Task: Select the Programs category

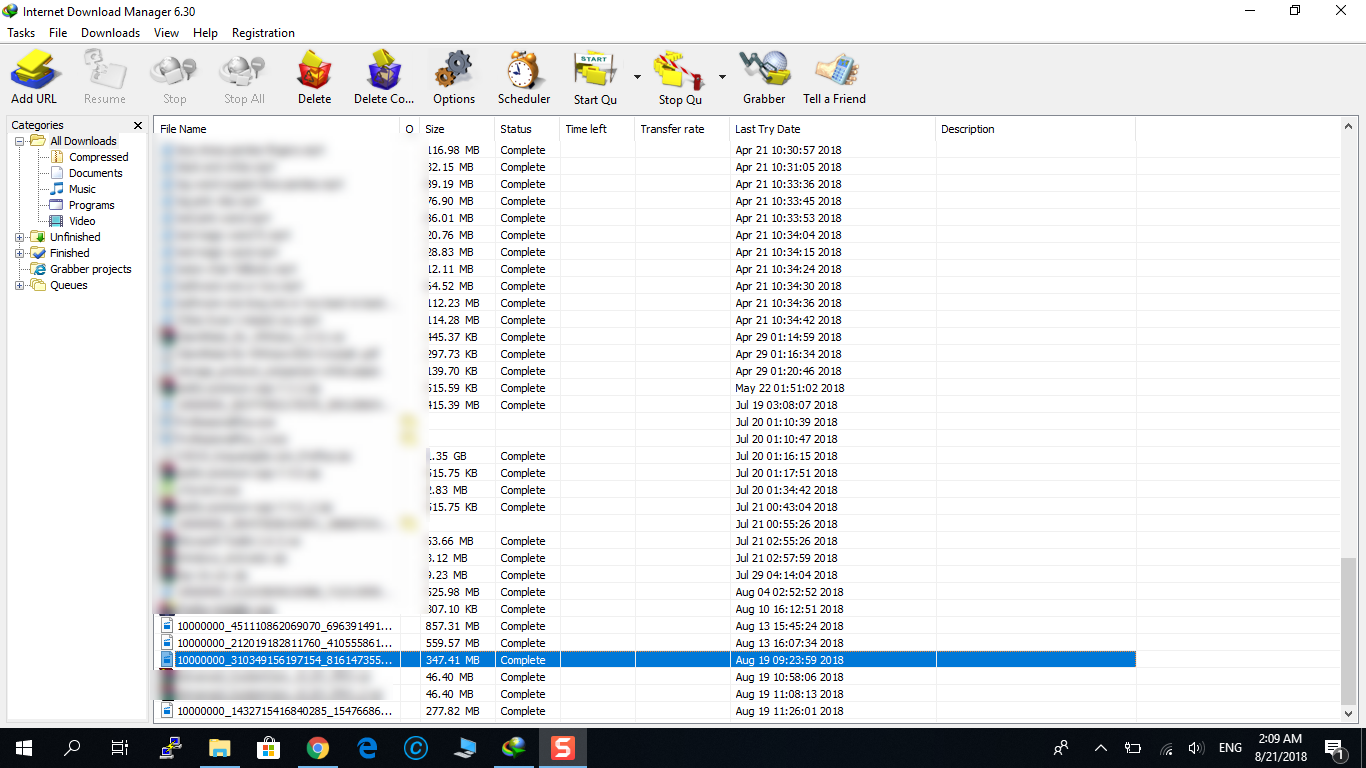Action: tap(91, 205)
